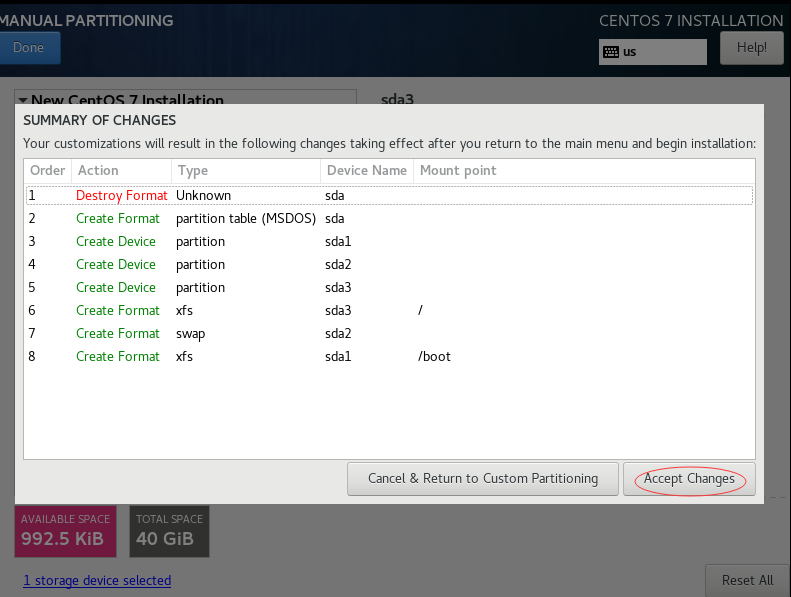Click the sda3 heading in background panel
This screenshot has height=597, width=791.
(397, 99)
